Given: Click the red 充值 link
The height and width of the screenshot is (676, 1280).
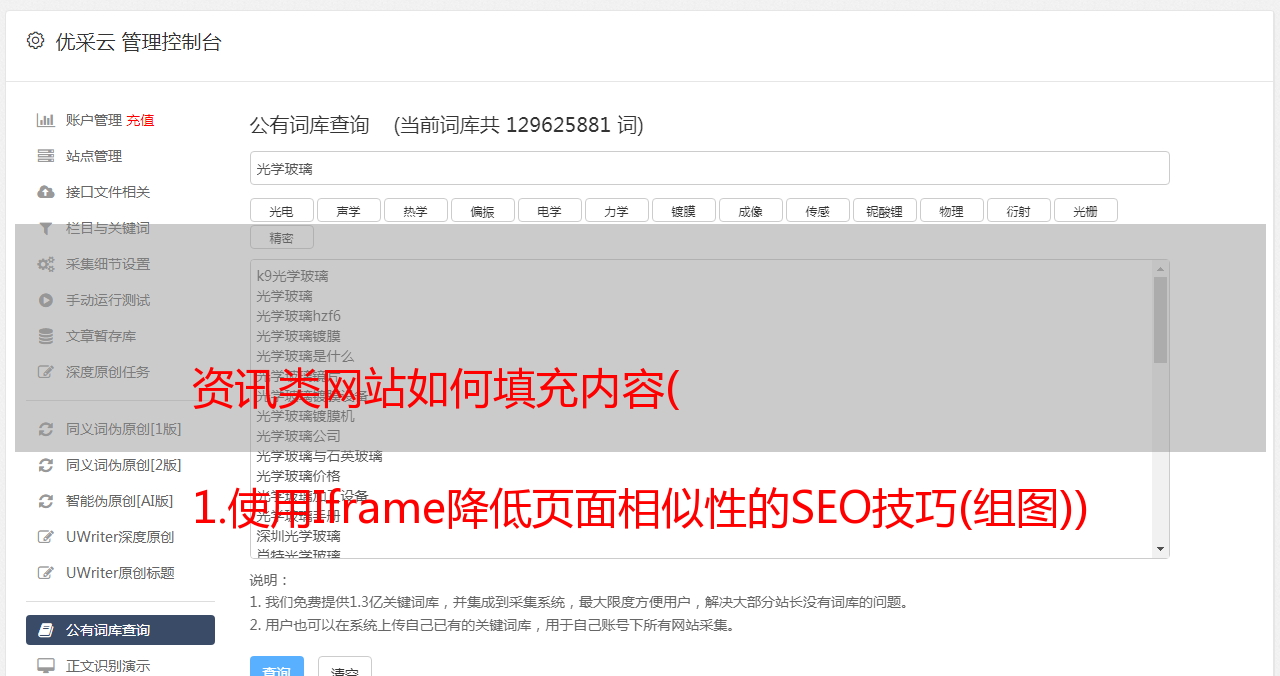Looking at the screenshot, I should (140, 120).
